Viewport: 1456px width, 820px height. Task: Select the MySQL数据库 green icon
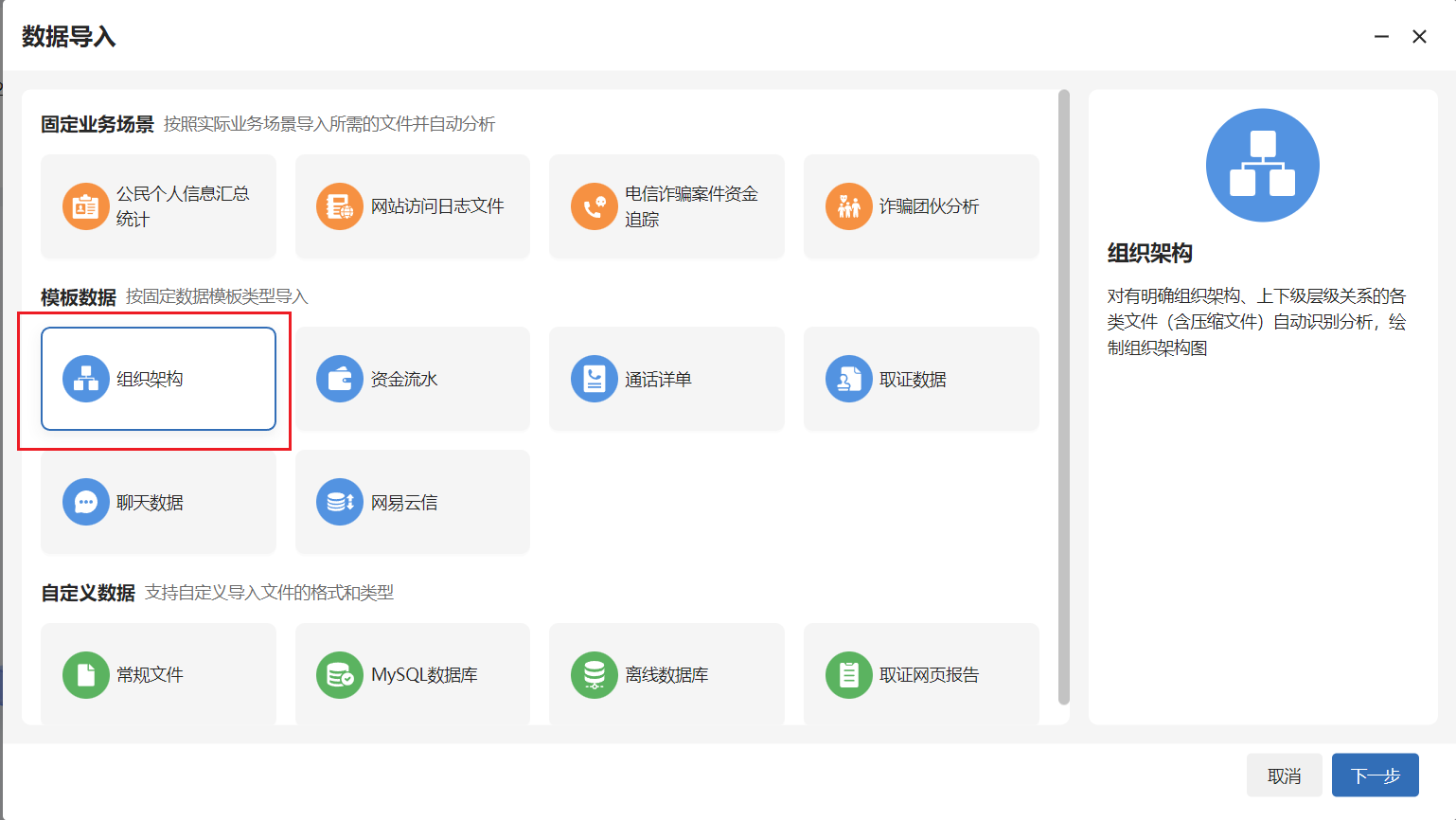tap(339, 674)
